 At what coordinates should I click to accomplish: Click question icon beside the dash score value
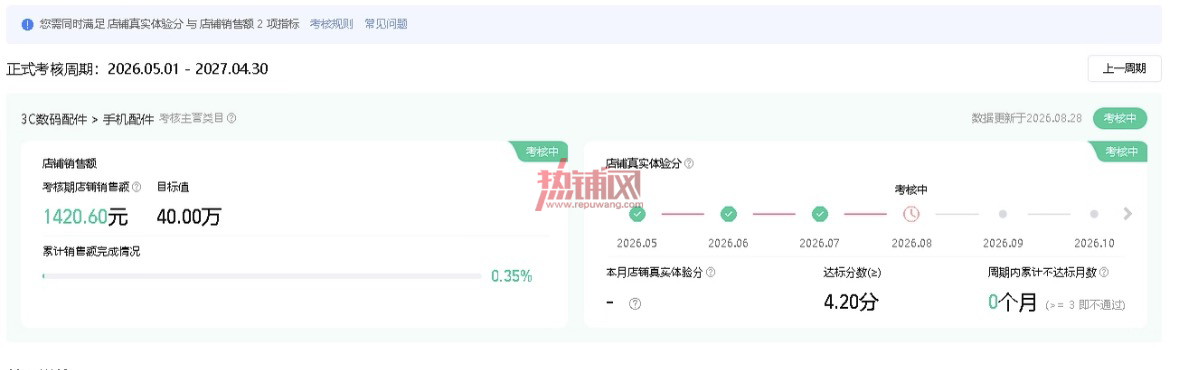(635, 304)
